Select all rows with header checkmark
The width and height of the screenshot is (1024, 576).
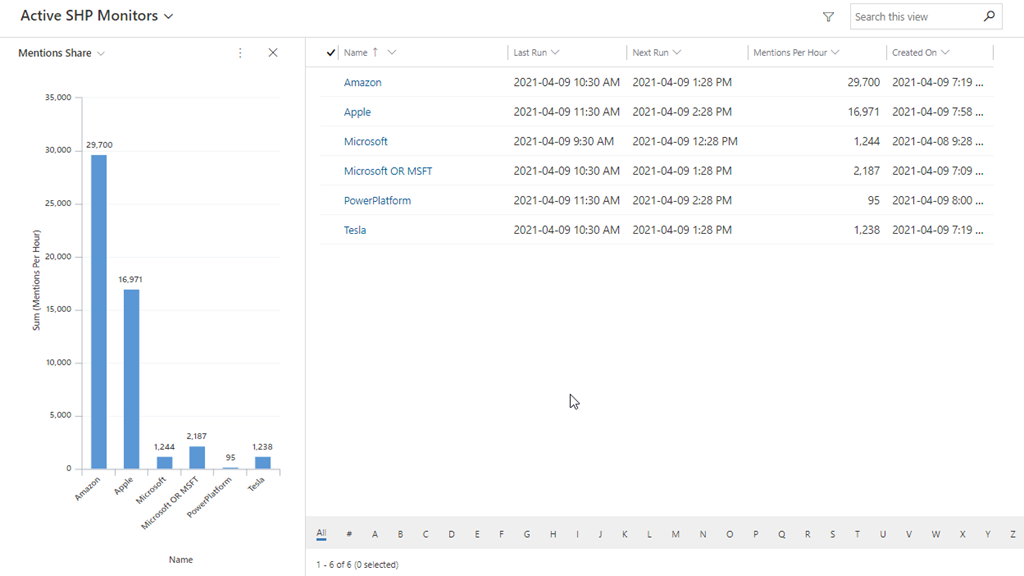click(330, 52)
